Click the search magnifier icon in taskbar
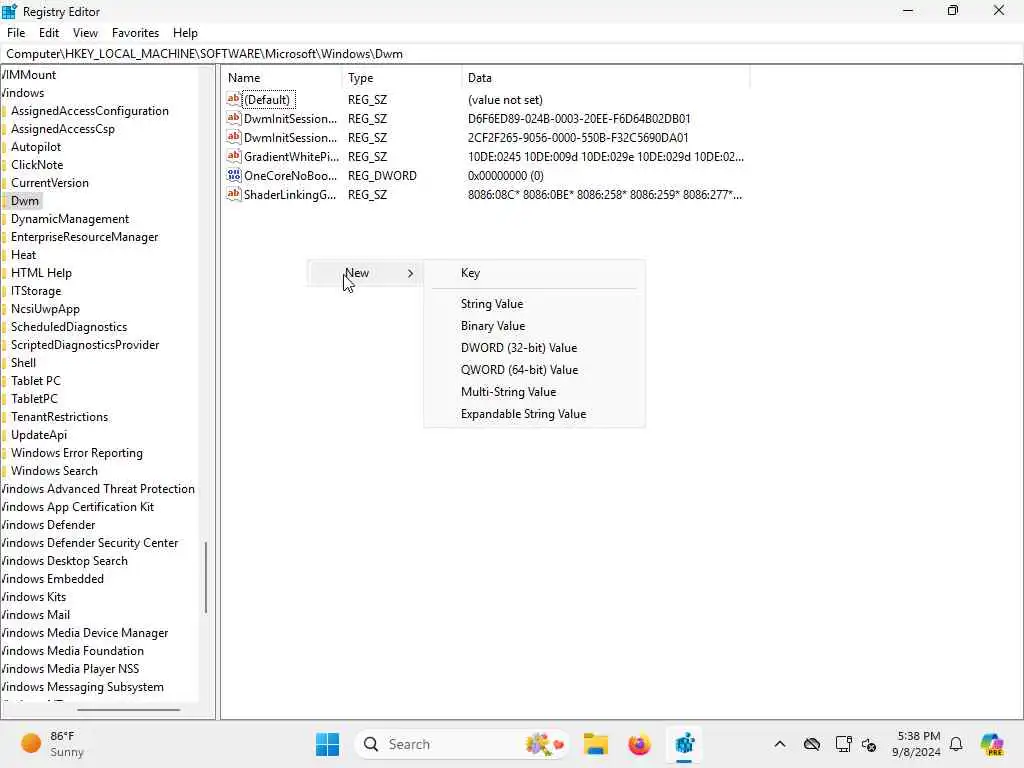 (371, 744)
